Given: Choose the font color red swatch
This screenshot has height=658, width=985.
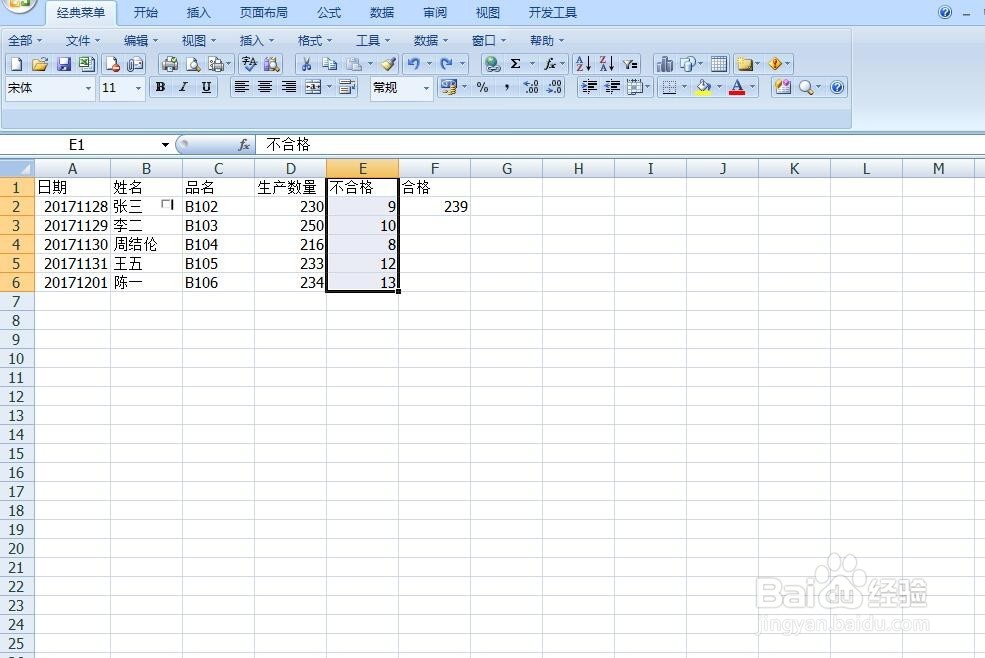Looking at the screenshot, I should point(737,88).
